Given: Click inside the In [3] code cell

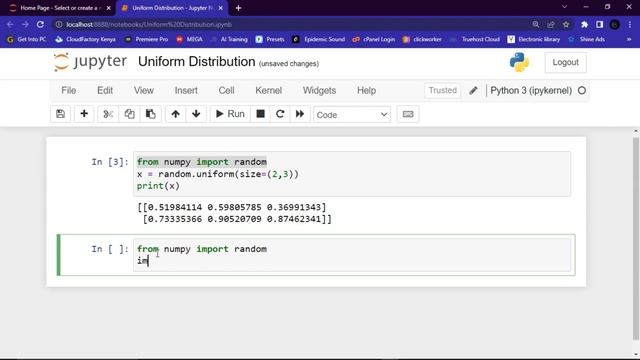Looking at the screenshot, I should (352, 174).
